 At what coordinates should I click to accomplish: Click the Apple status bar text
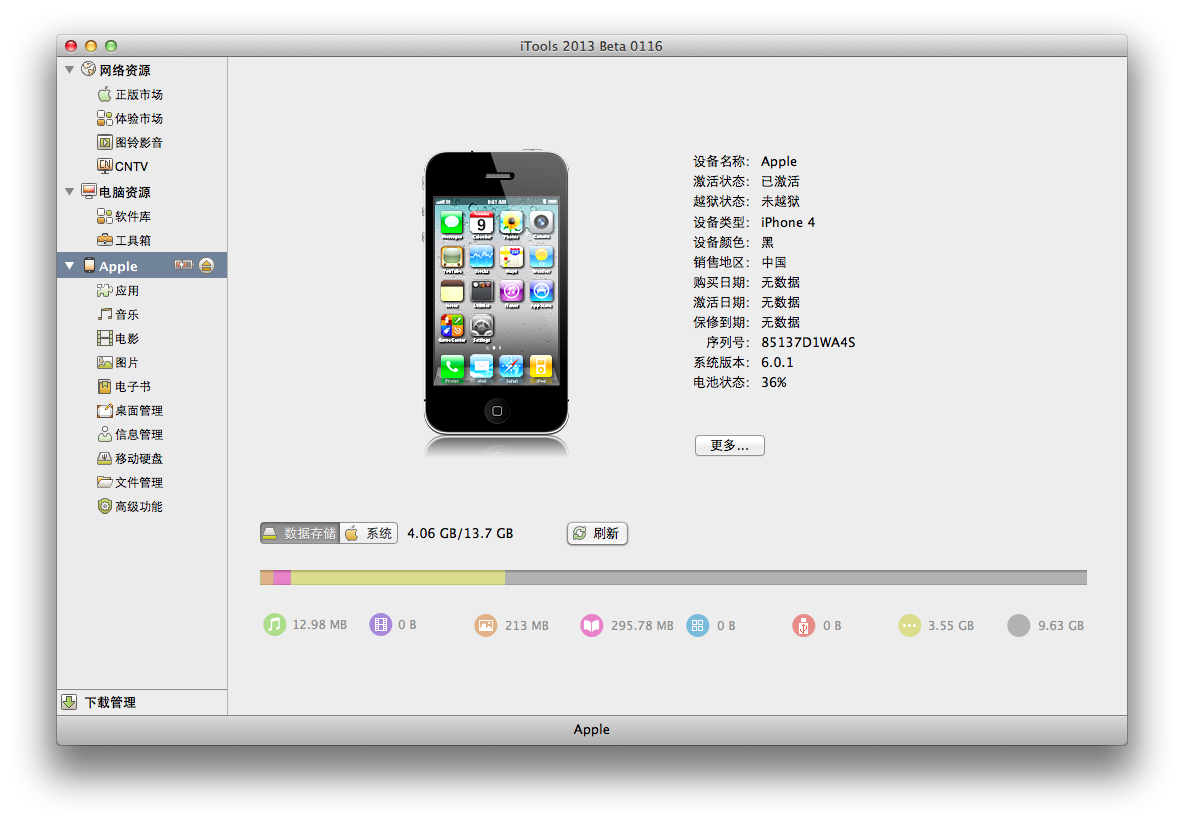coord(591,730)
